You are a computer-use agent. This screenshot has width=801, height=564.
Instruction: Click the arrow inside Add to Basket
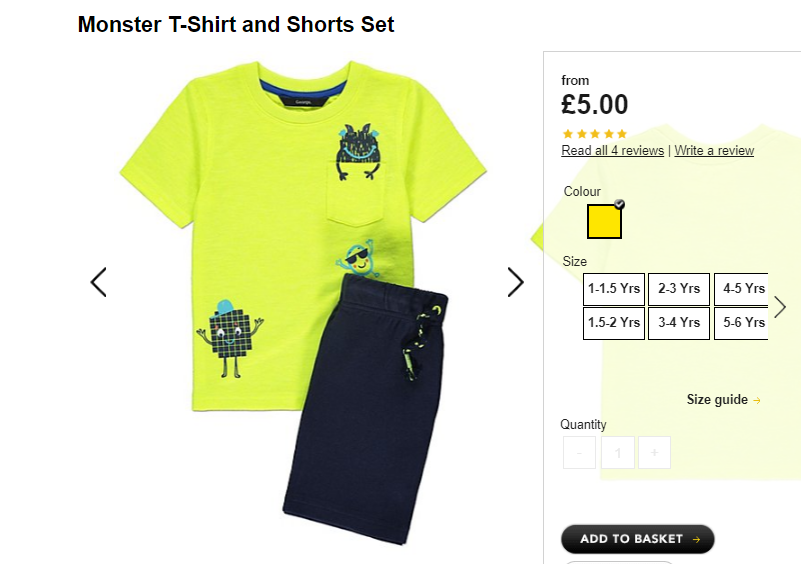click(x=696, y=539)
